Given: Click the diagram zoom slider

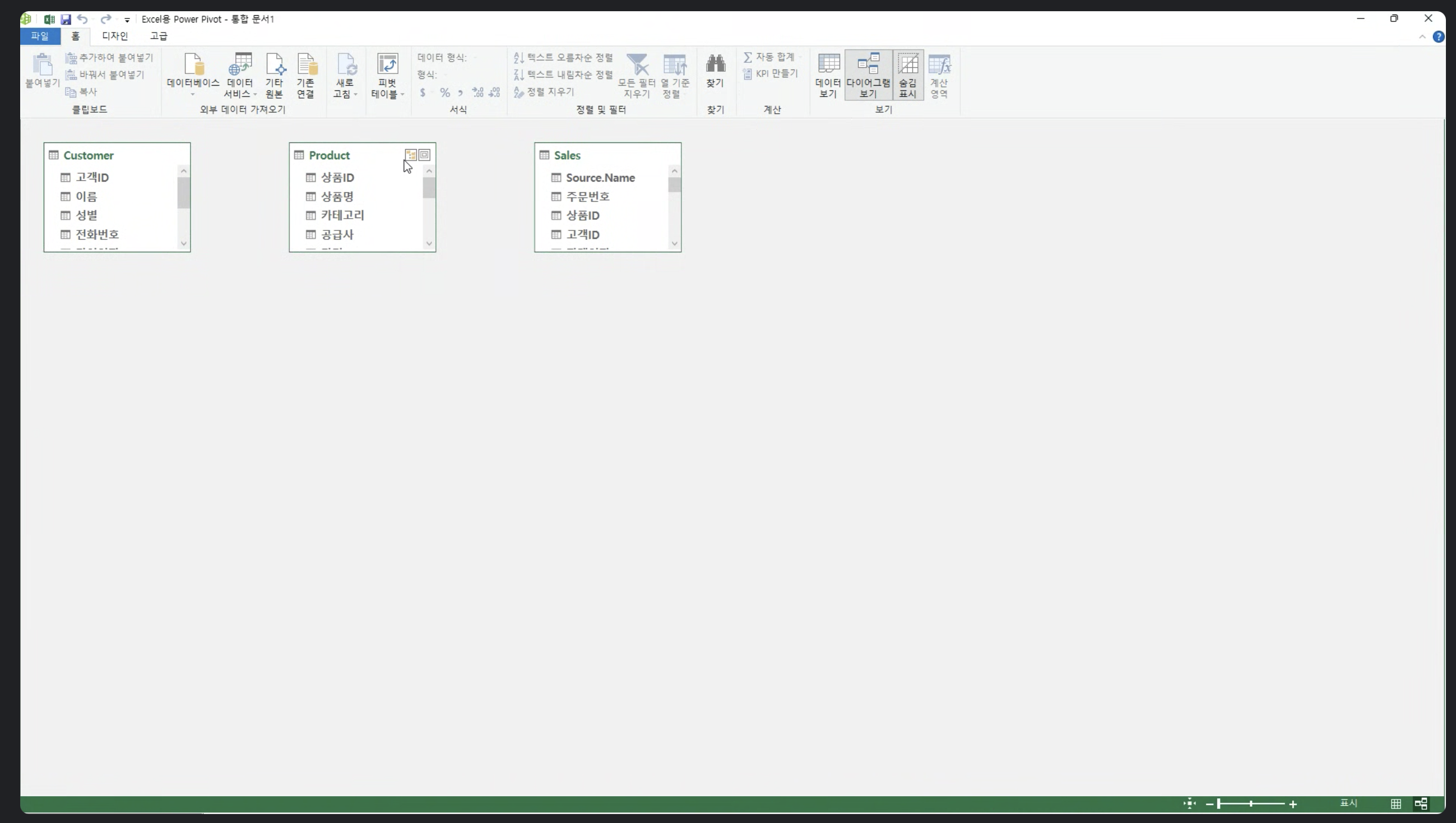Looking at the screenshot, I should (x=1250, y=803).
